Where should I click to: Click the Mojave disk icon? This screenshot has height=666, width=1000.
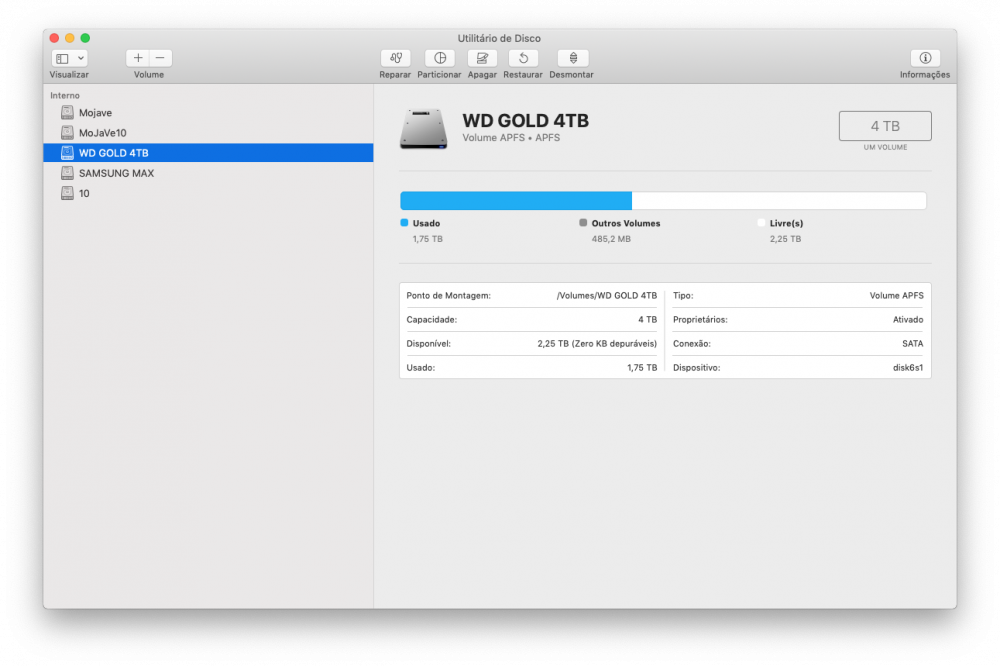(x=67, y=113)
